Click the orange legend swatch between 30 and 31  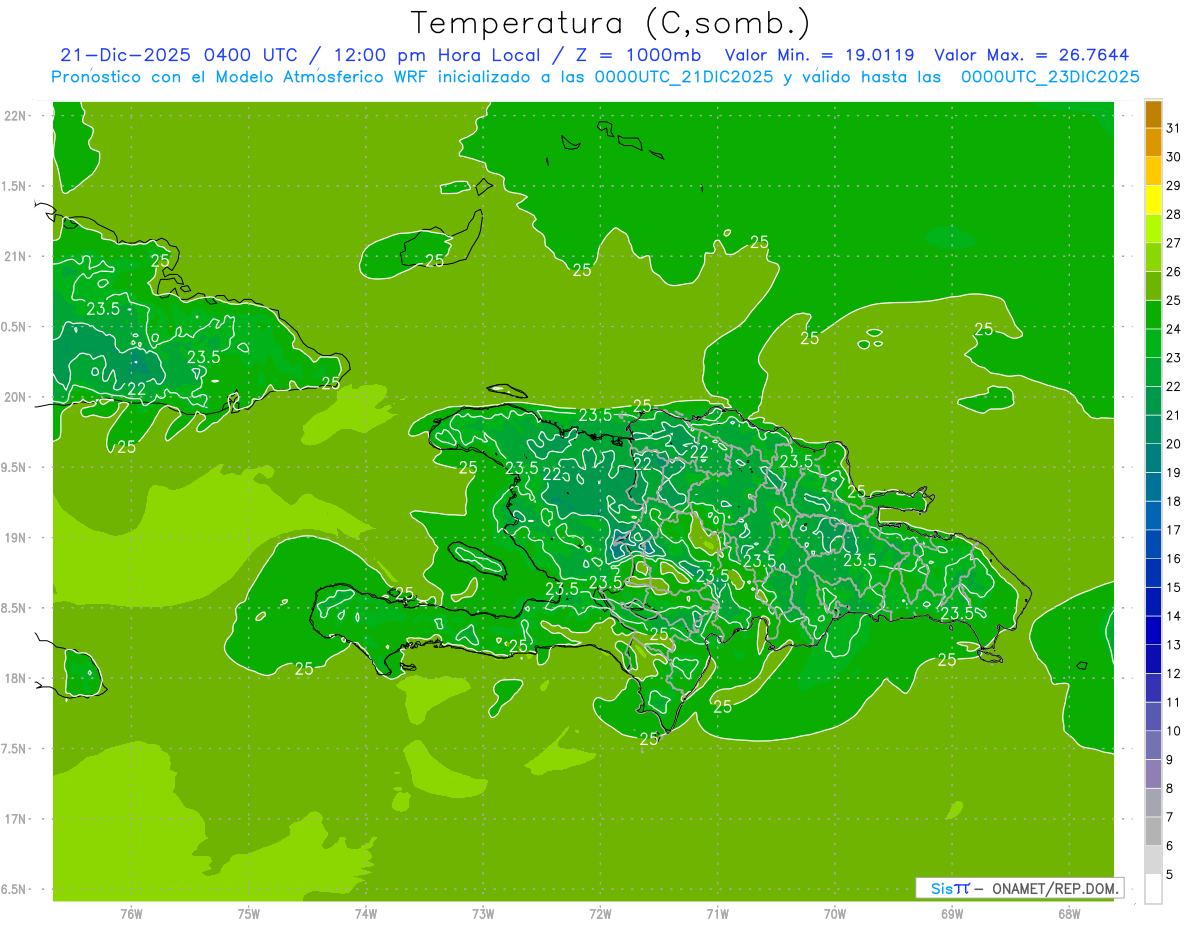coord(1153,142)
